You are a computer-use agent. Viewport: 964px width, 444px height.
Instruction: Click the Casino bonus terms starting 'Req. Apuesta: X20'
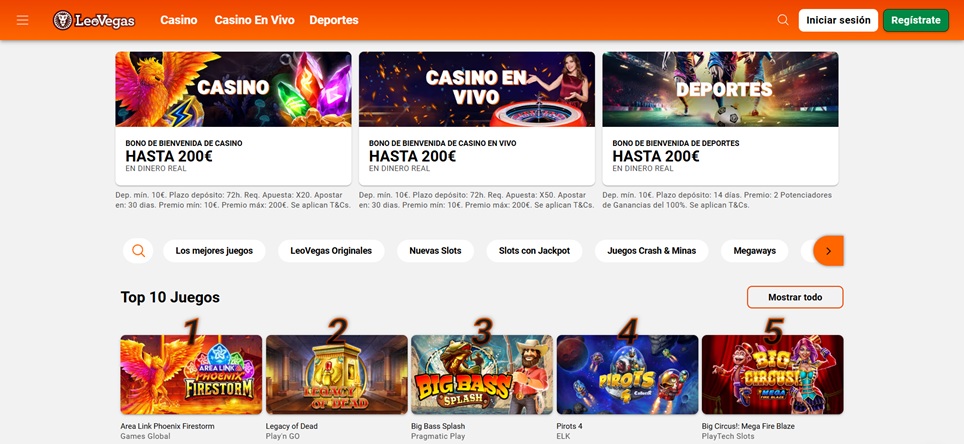click(x=233, y=200)
